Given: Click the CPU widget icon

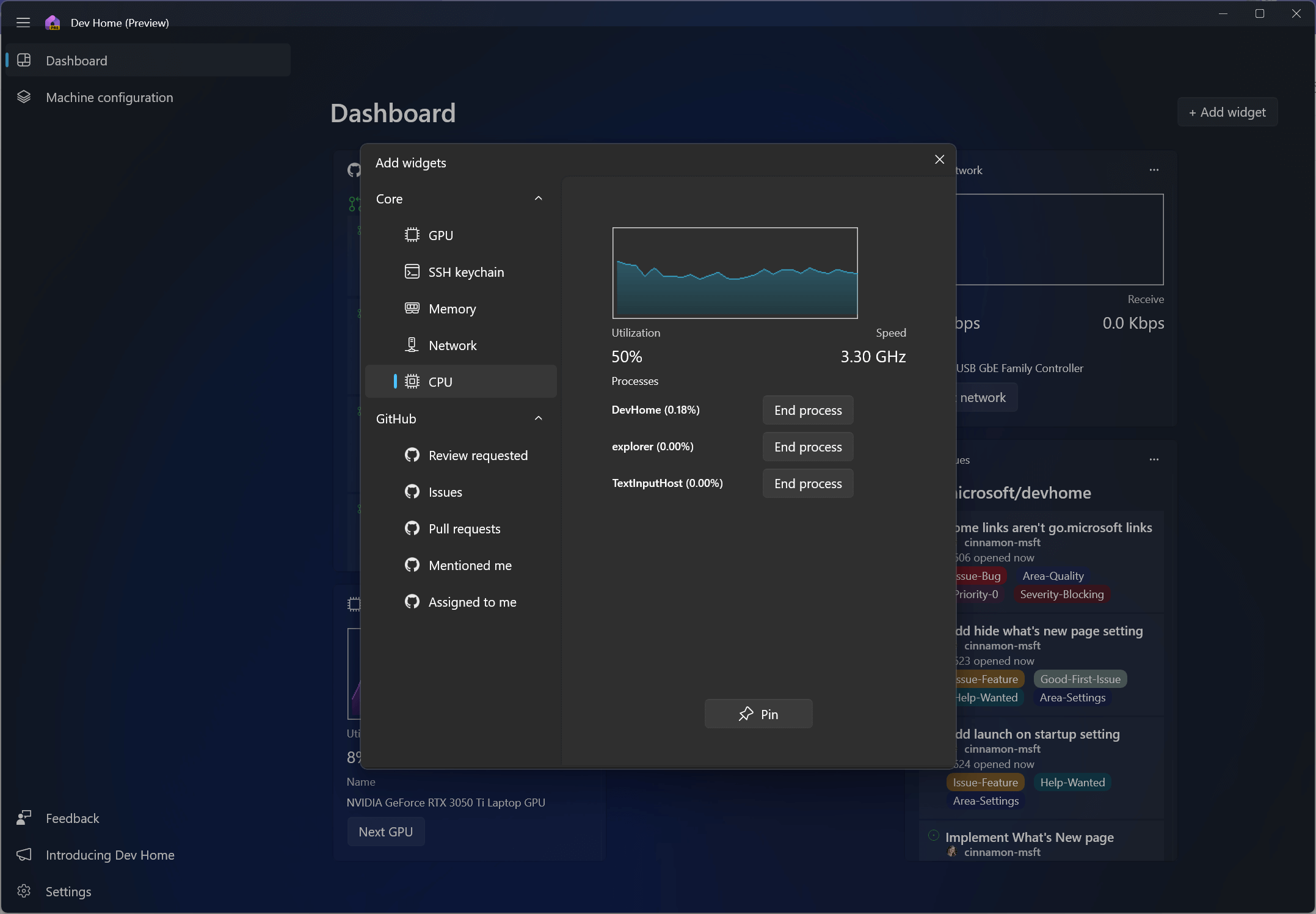Looking at the screenshot, I should coord(412,381).
